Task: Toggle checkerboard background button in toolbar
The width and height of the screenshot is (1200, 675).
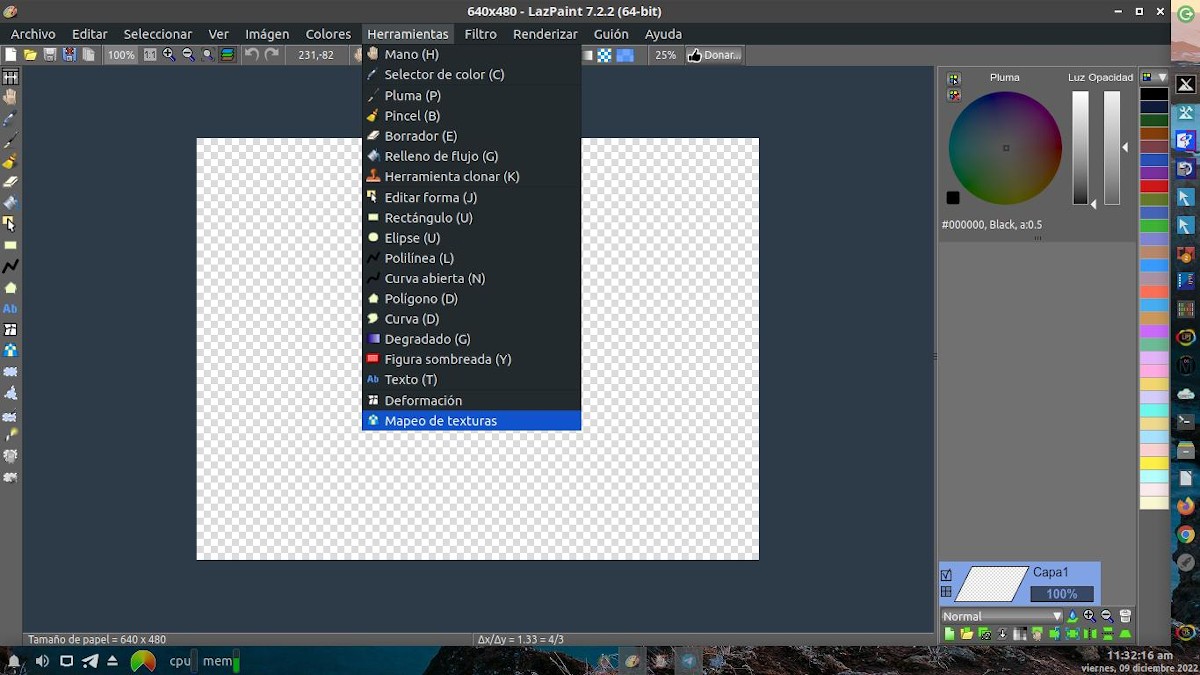Action: pos(604,55)
